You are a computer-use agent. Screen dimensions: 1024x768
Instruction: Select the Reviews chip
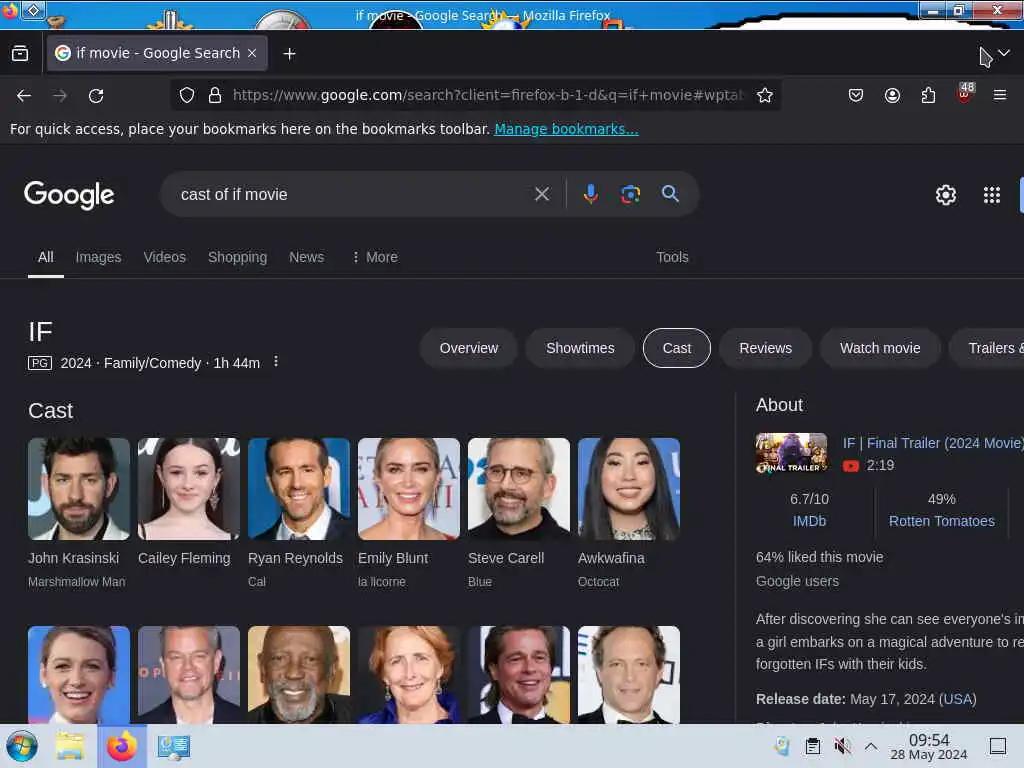pos(765,348)
